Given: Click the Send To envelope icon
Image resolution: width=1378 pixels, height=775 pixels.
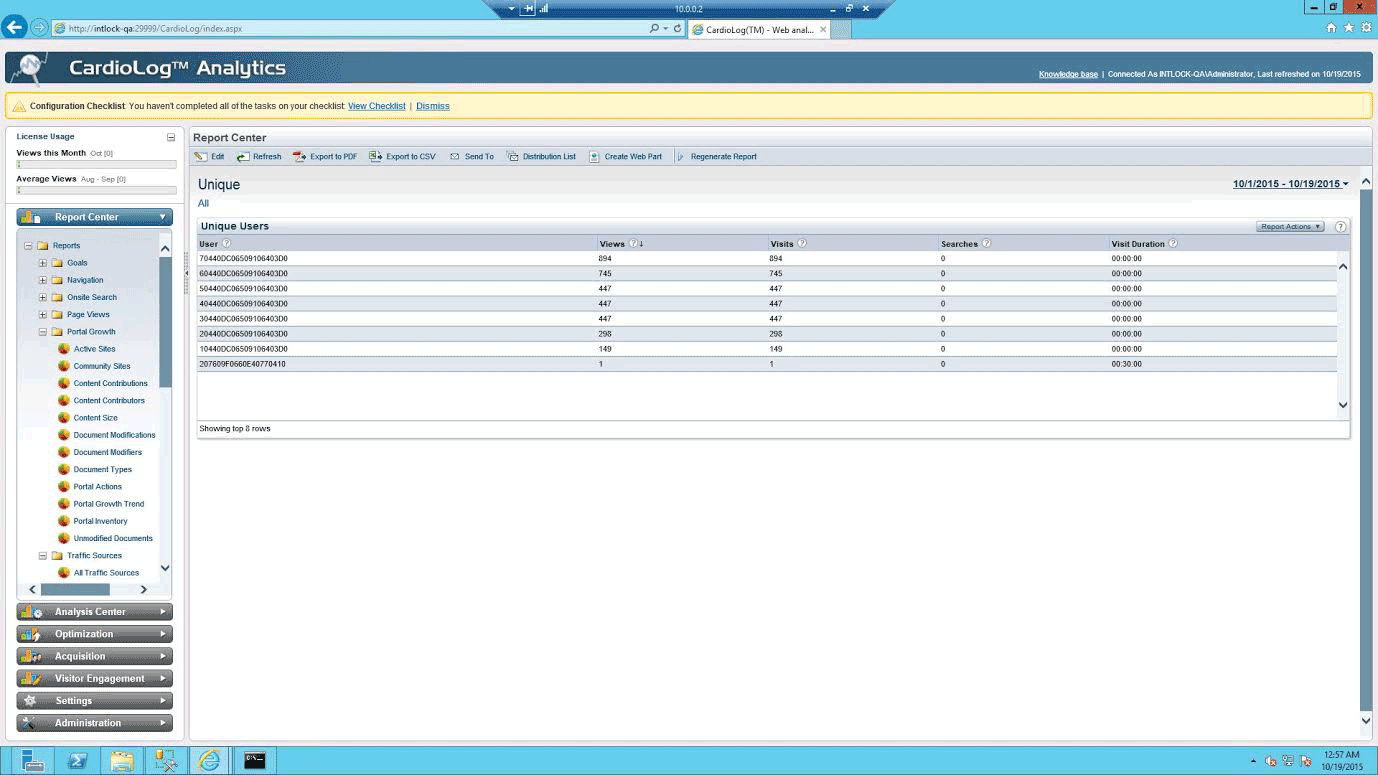Looking at the screenshot, I should tap(455, 156).
